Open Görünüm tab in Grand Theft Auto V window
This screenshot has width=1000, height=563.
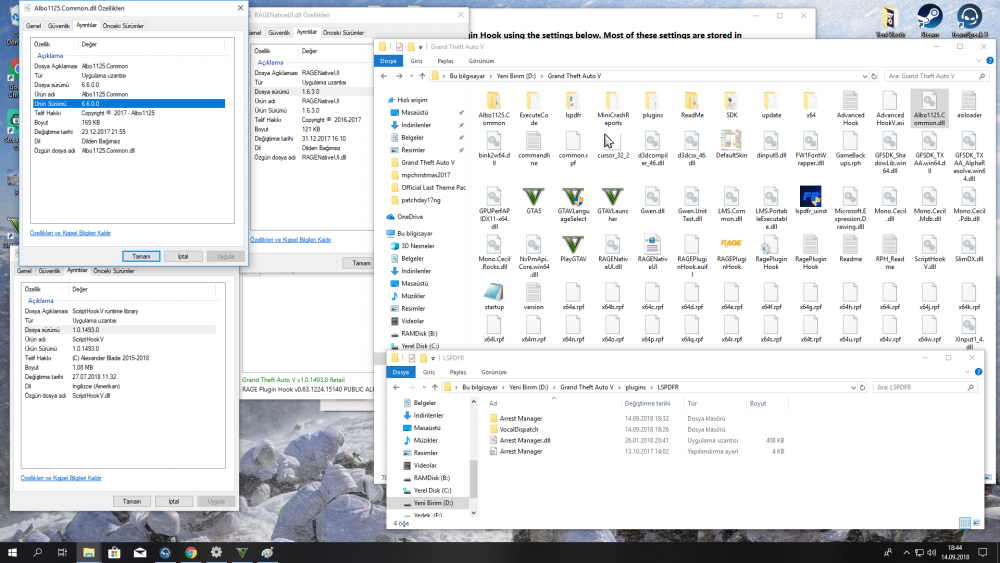[x=482, y=61]
